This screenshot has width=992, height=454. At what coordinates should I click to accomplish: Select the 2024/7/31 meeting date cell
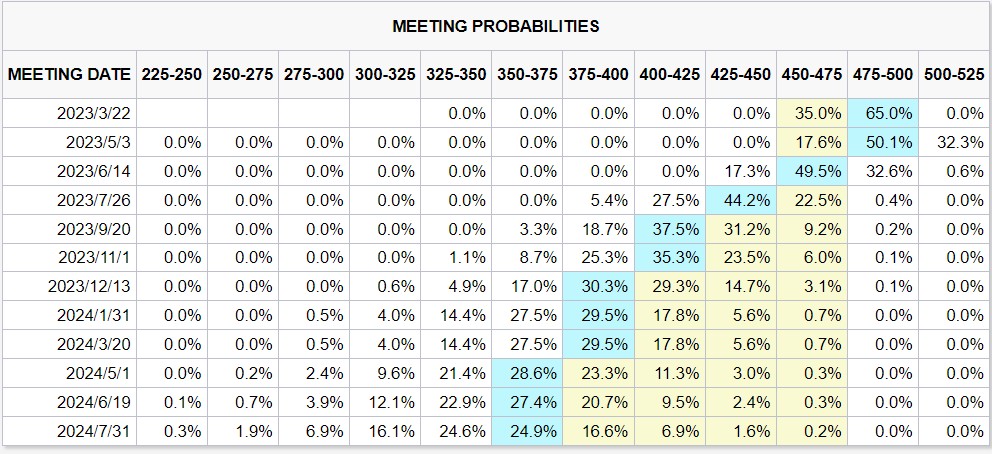[69, 432]
